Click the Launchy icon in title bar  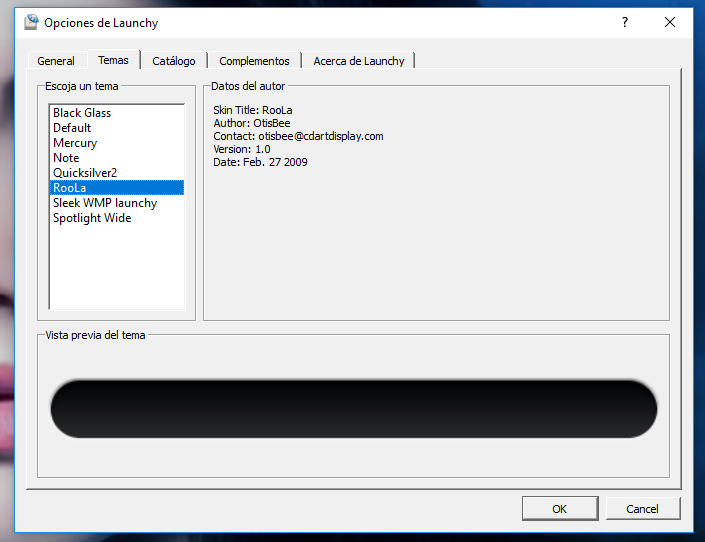point(31,22)
